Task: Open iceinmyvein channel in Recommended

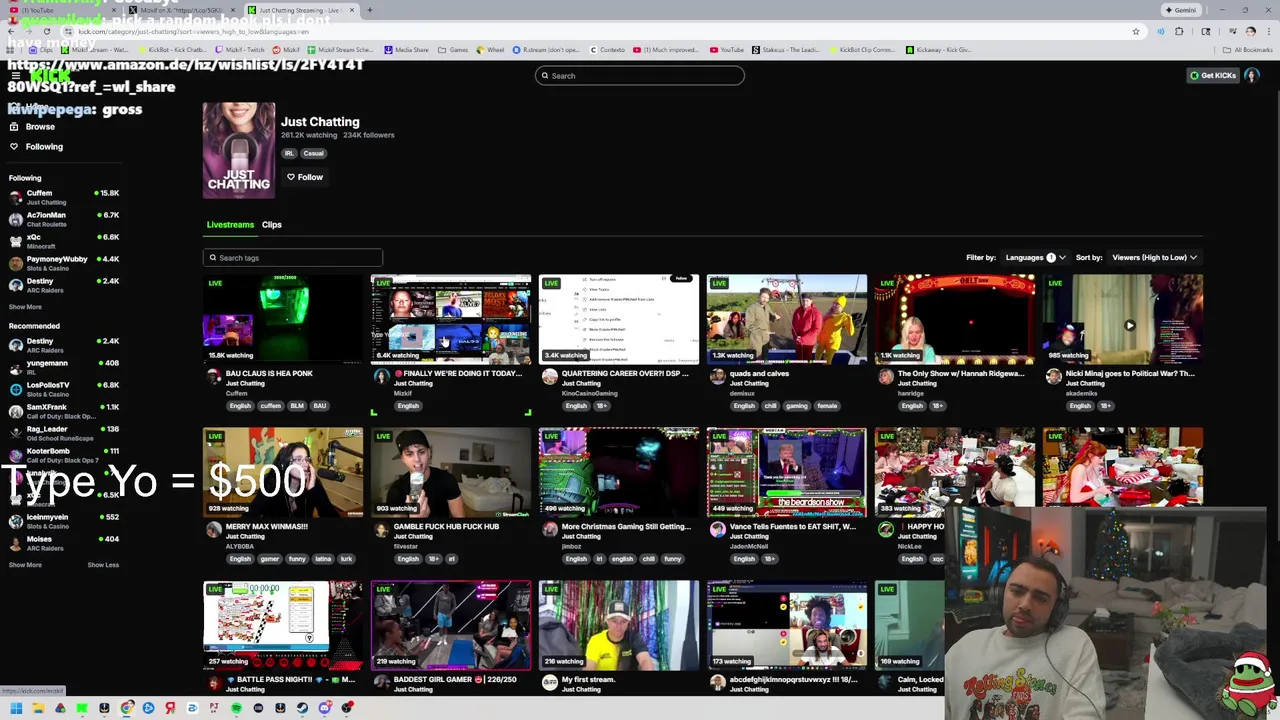Action: (64, 521)
